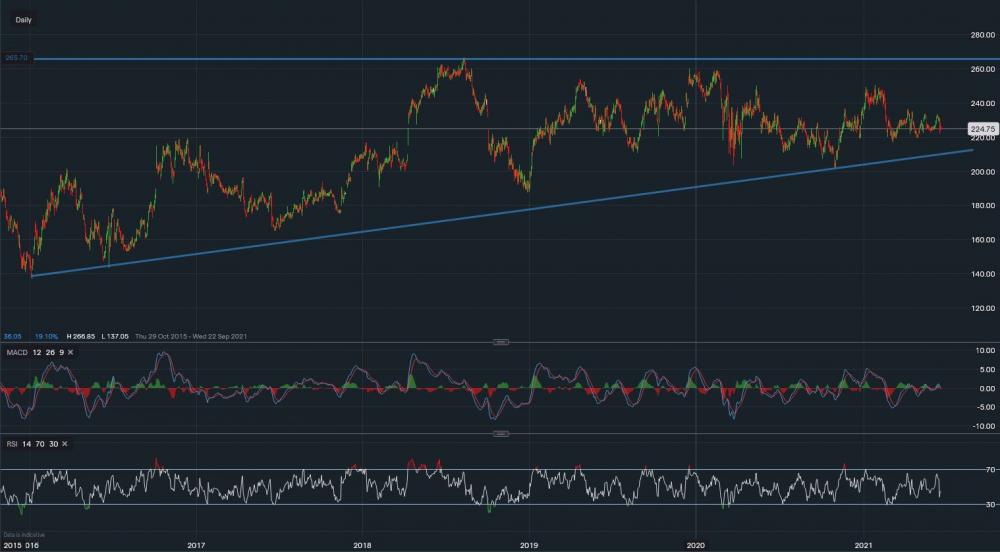Select the rising blue trendline

tap(500, 211)
